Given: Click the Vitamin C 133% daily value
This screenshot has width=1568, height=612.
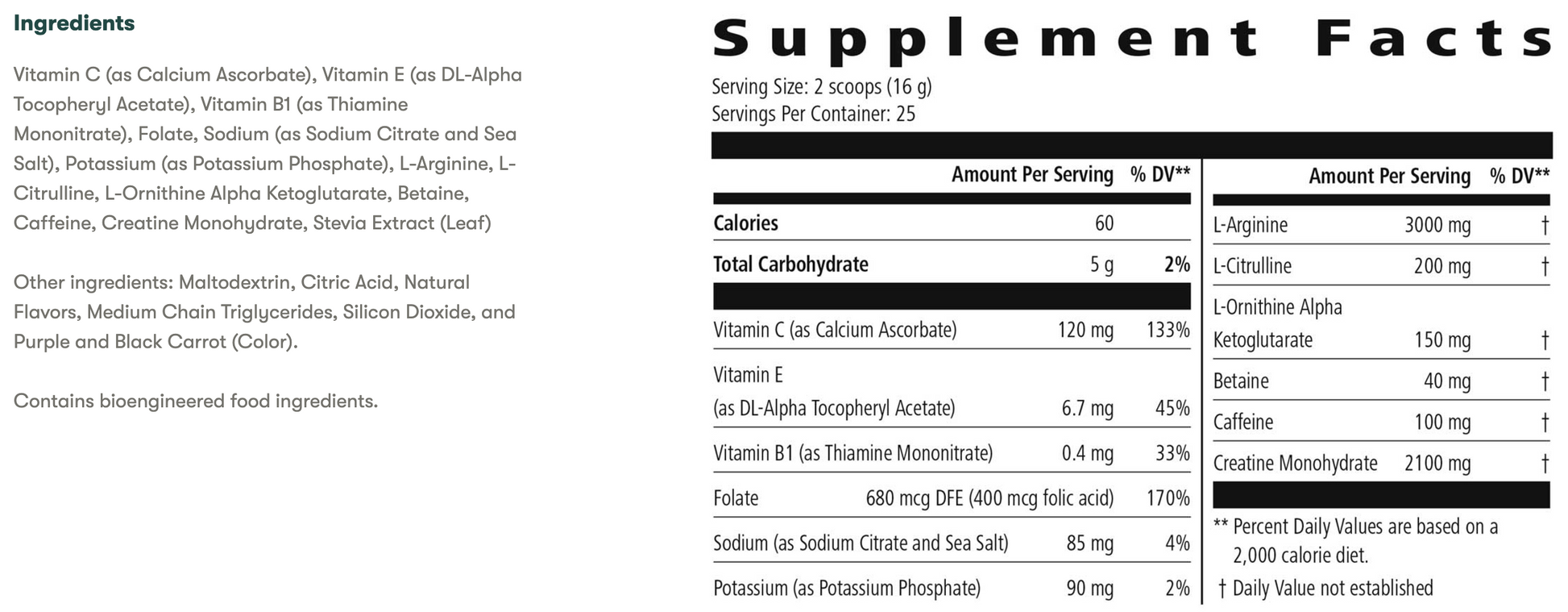Looking at the screenshot, I should tap(1167, 330).
